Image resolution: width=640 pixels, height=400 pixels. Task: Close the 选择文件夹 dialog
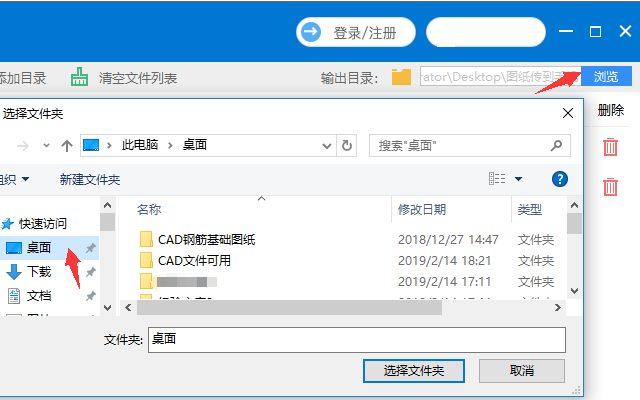pyautogui.click(x=568, y=113)
